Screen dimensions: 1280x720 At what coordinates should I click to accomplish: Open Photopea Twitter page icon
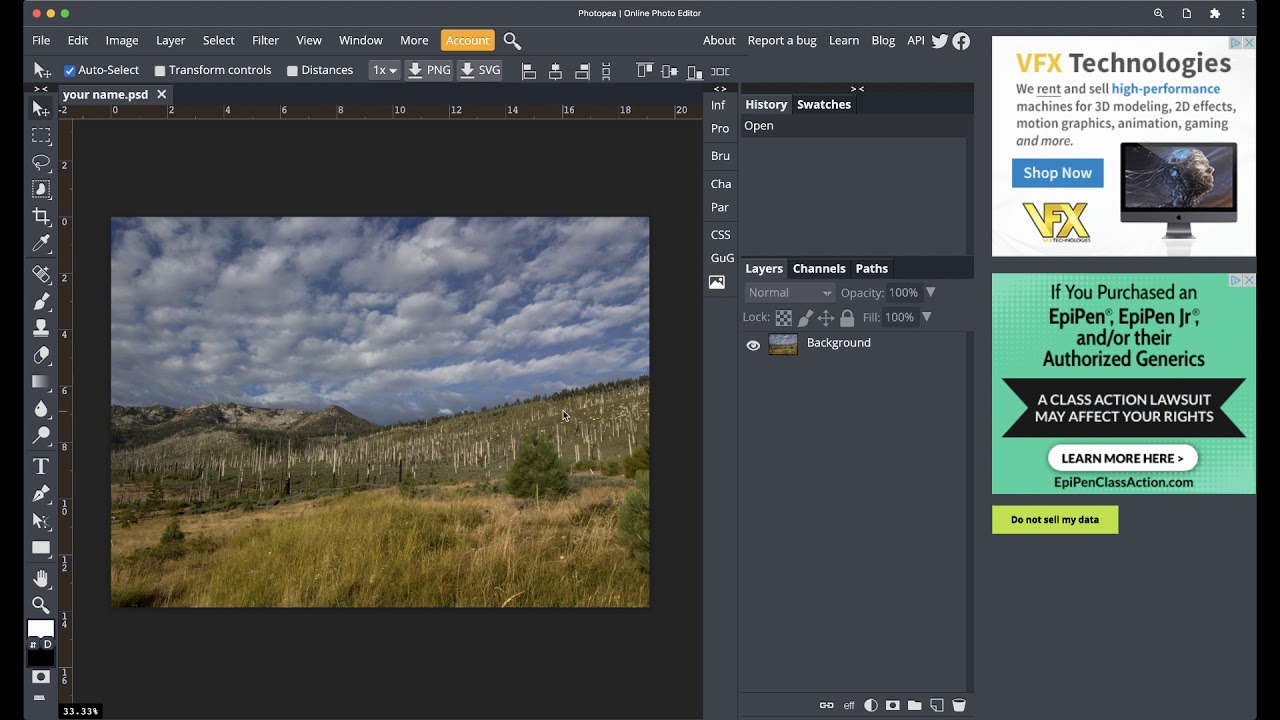[940, 41]
